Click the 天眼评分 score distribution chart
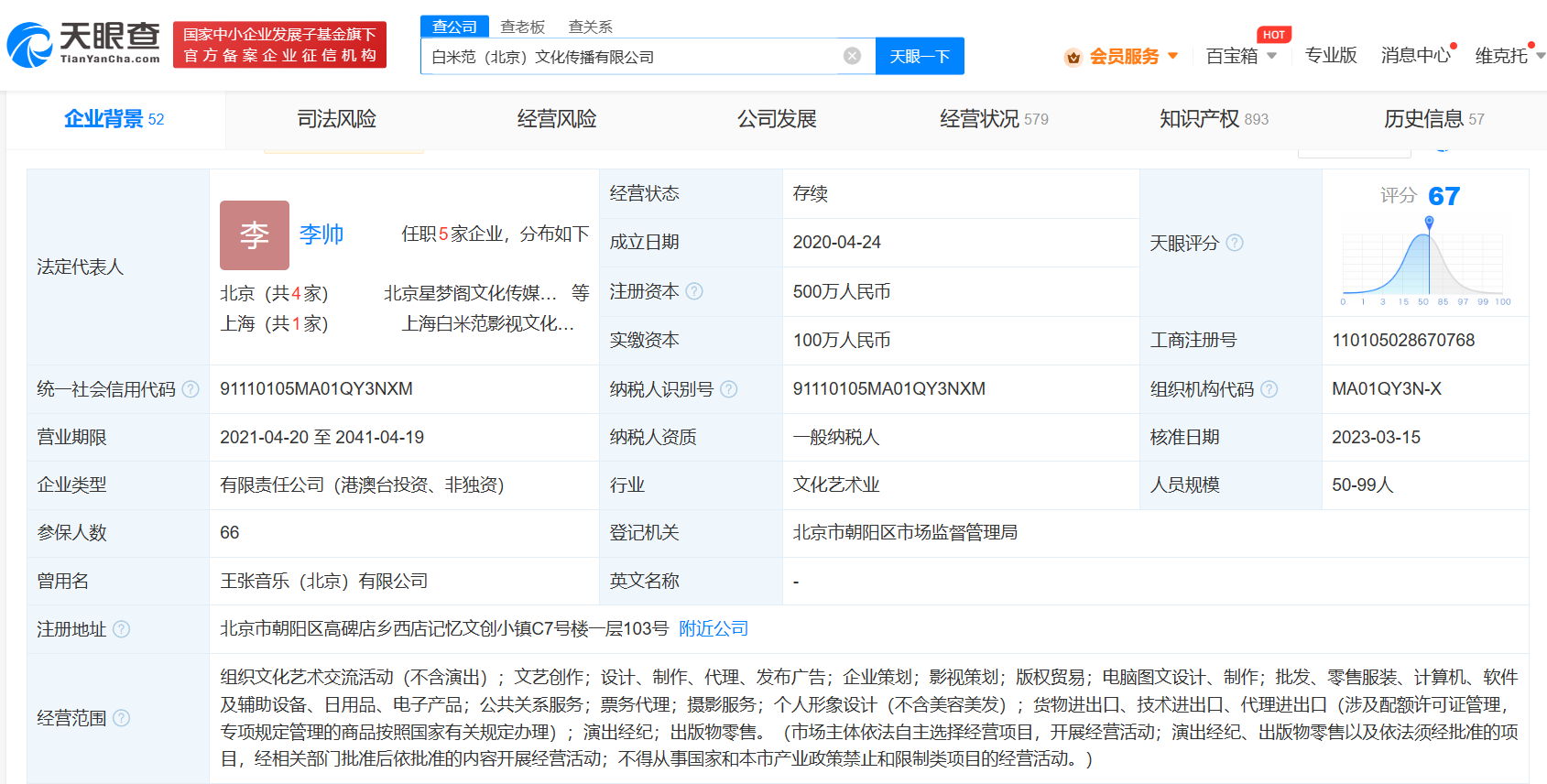This screenshot has width=1547, height=784. [x=1425, y=263]
